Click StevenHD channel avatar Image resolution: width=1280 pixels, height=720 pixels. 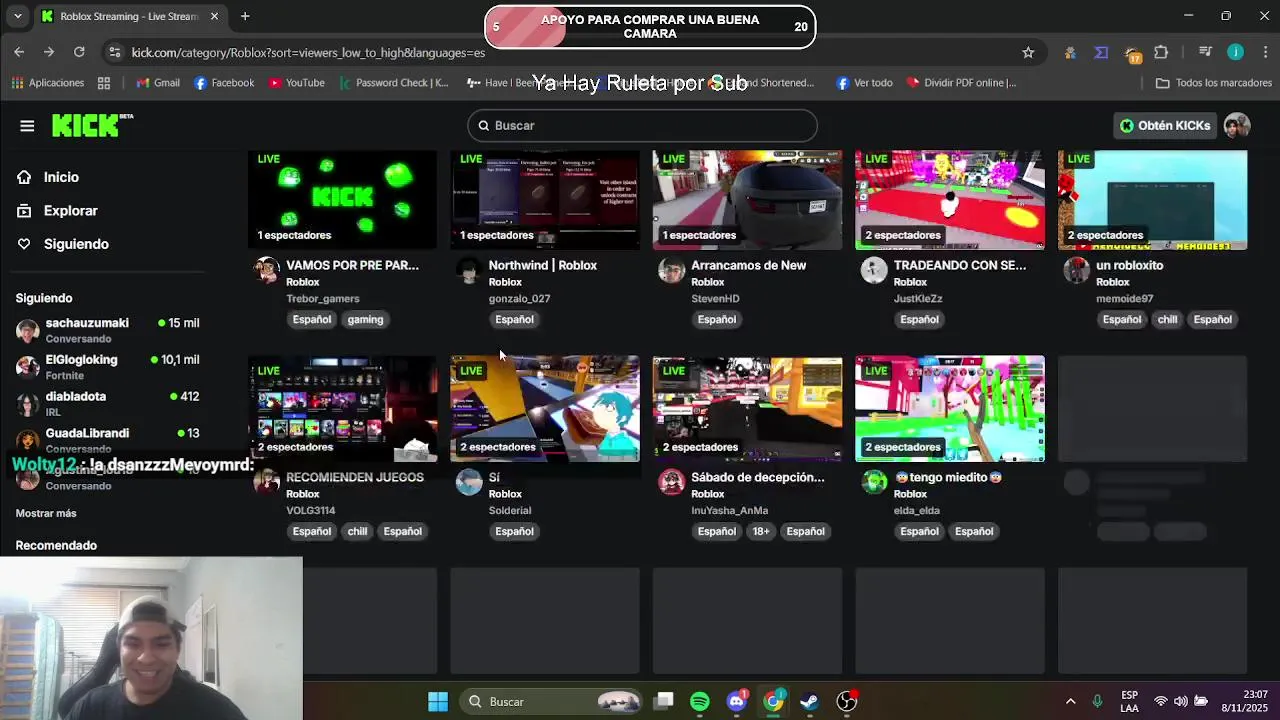pyautogui.click(x=671, y=270)
